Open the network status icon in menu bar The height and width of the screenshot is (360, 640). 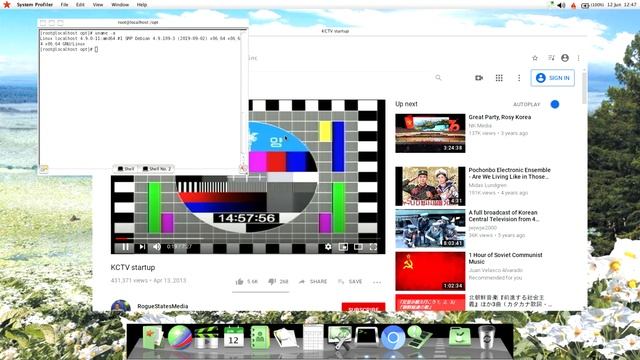[551, 4]
